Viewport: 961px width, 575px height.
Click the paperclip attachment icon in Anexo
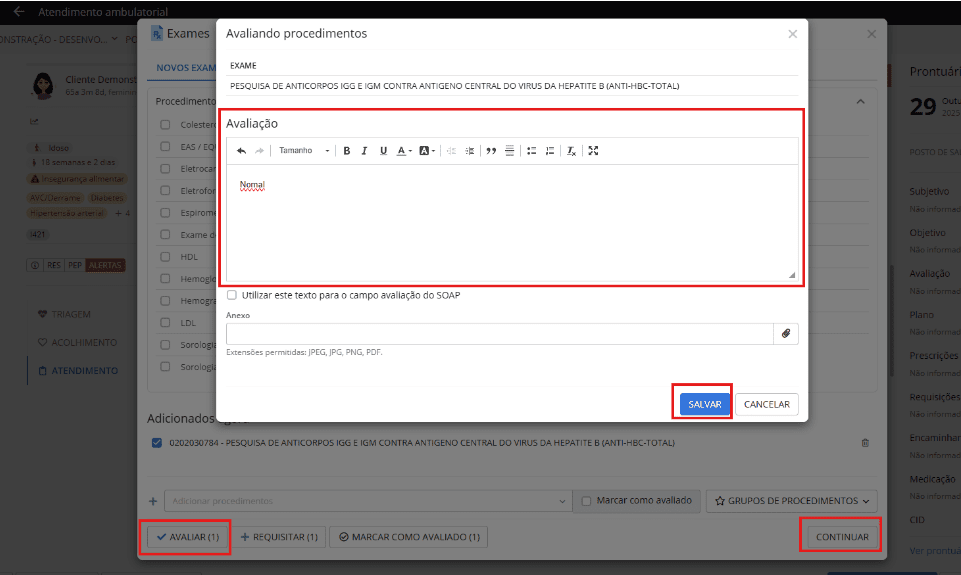786,334
